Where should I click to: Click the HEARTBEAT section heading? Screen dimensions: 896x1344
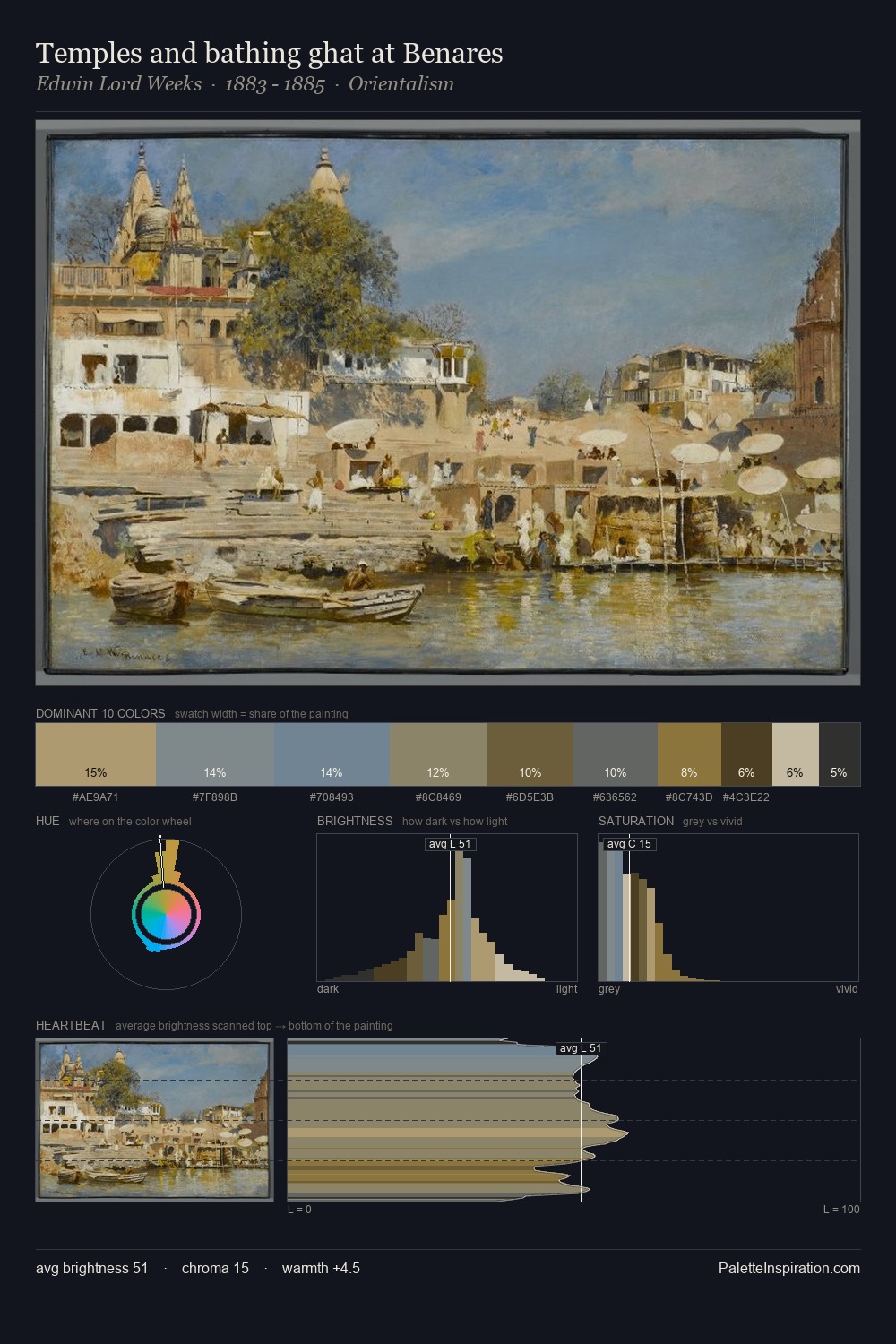click(x=71, y=1025)
